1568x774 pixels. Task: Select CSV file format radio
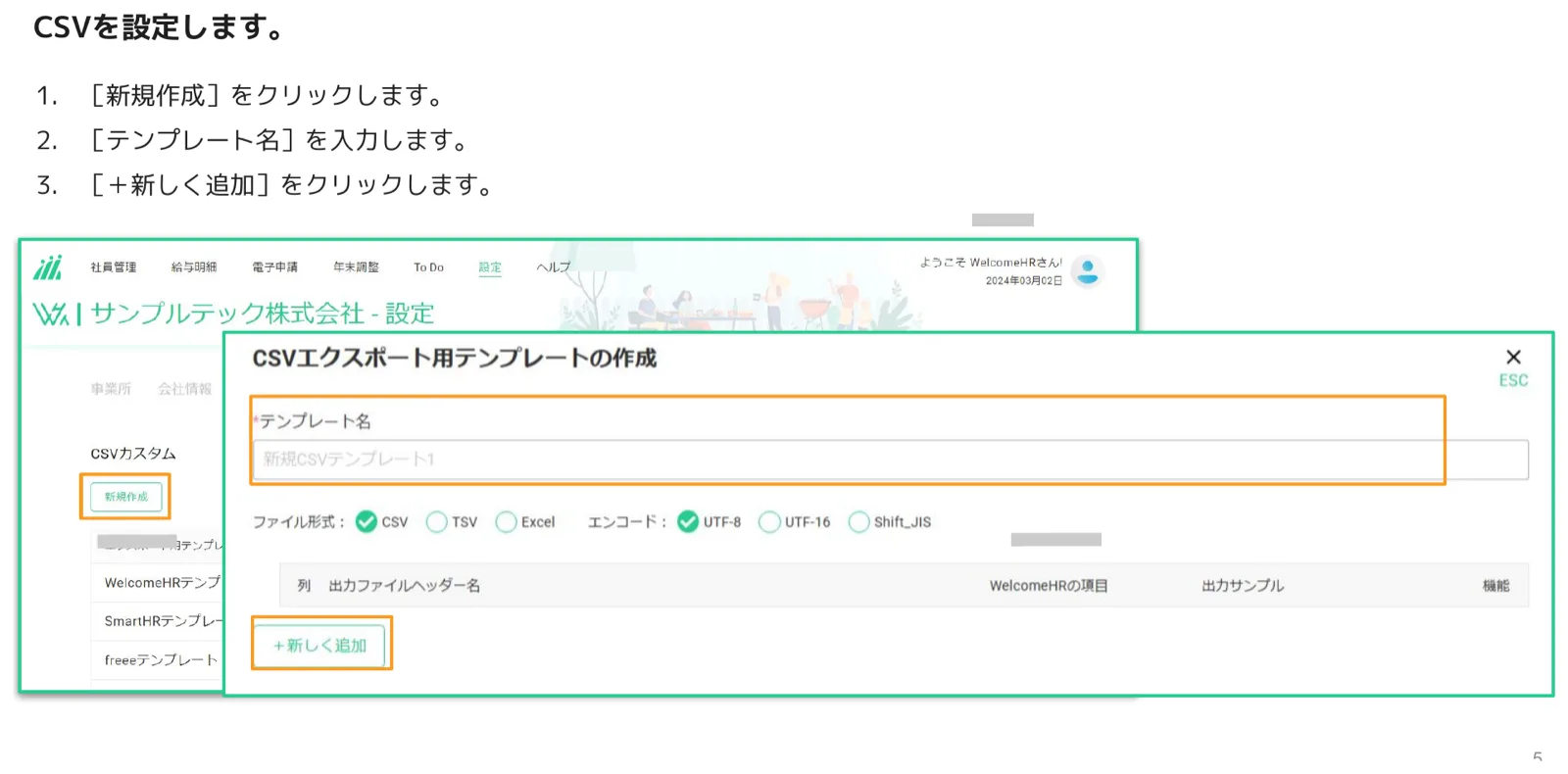[367, 521]
